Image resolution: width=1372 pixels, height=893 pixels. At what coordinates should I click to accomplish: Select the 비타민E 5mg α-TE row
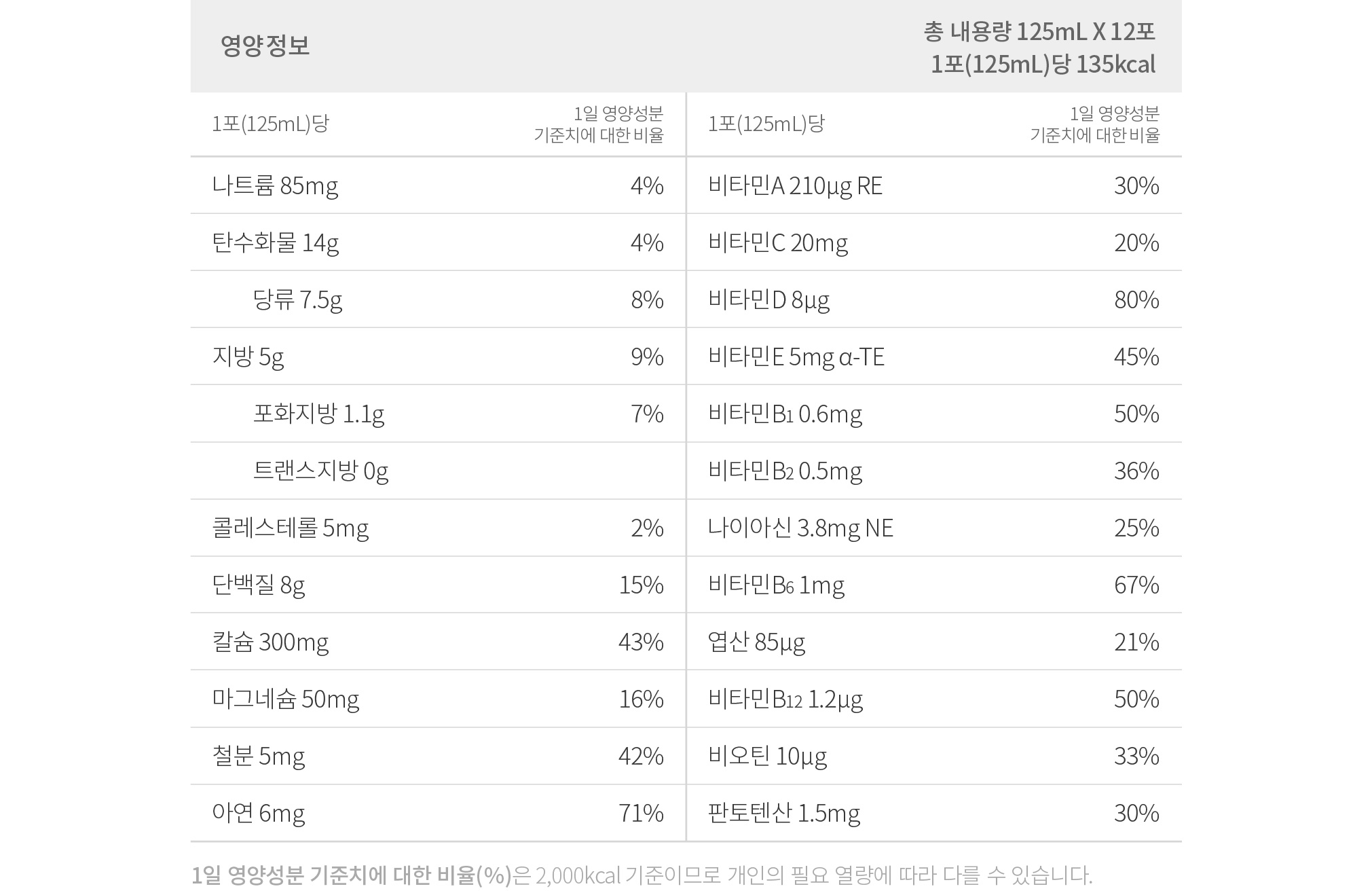point(934,357)
